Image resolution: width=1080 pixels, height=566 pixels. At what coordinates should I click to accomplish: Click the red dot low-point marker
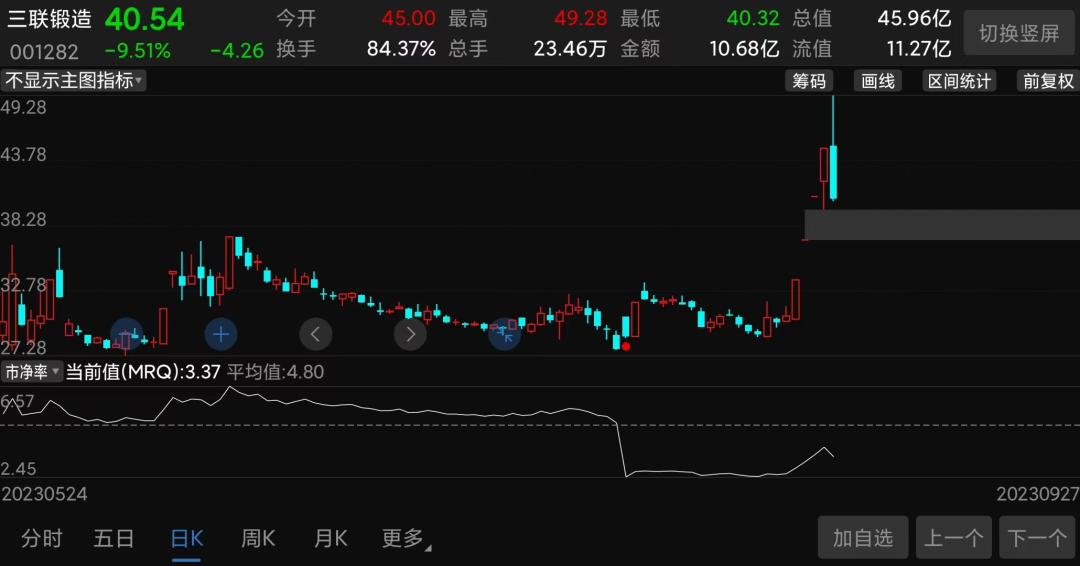[625, 346]
